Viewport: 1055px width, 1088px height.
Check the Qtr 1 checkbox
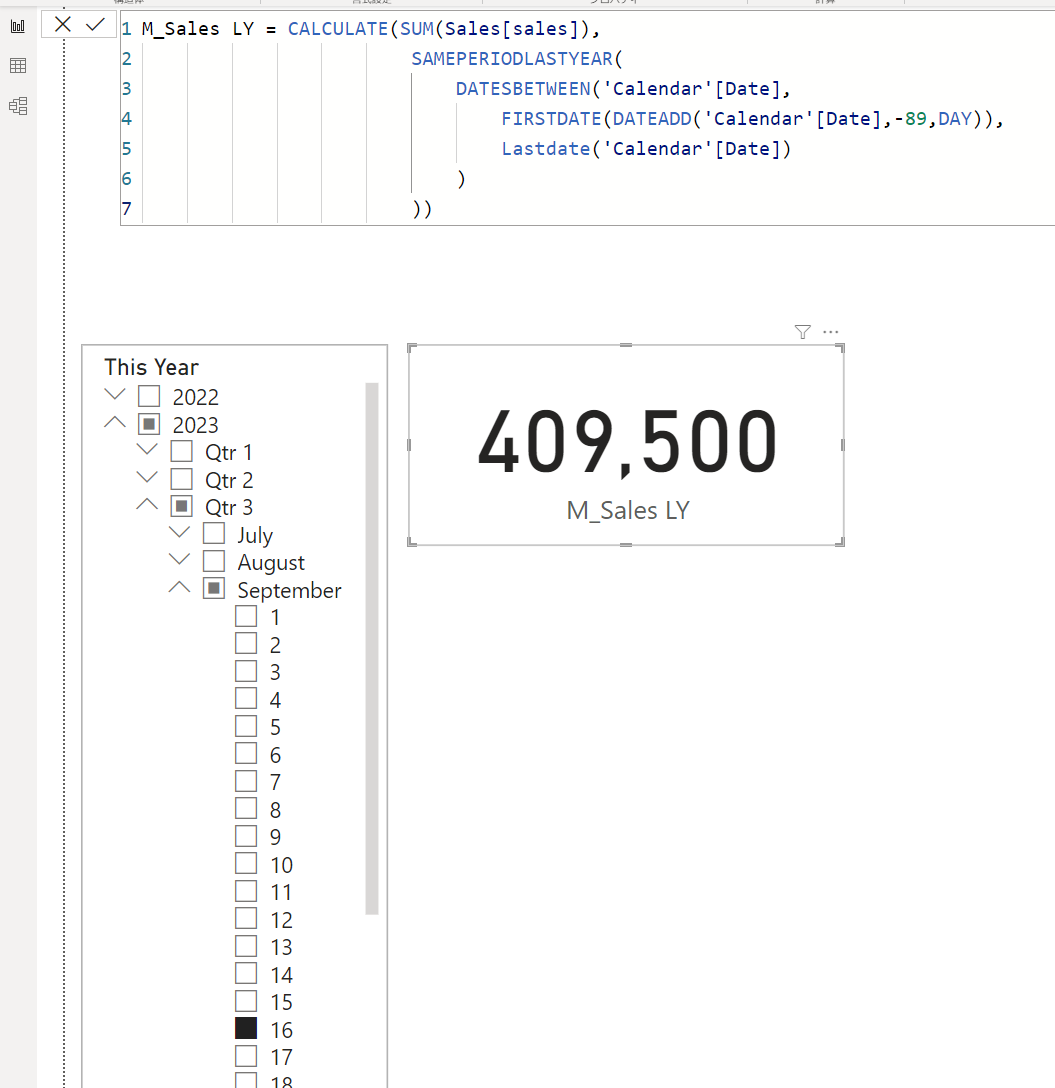[x=182, y=451]
